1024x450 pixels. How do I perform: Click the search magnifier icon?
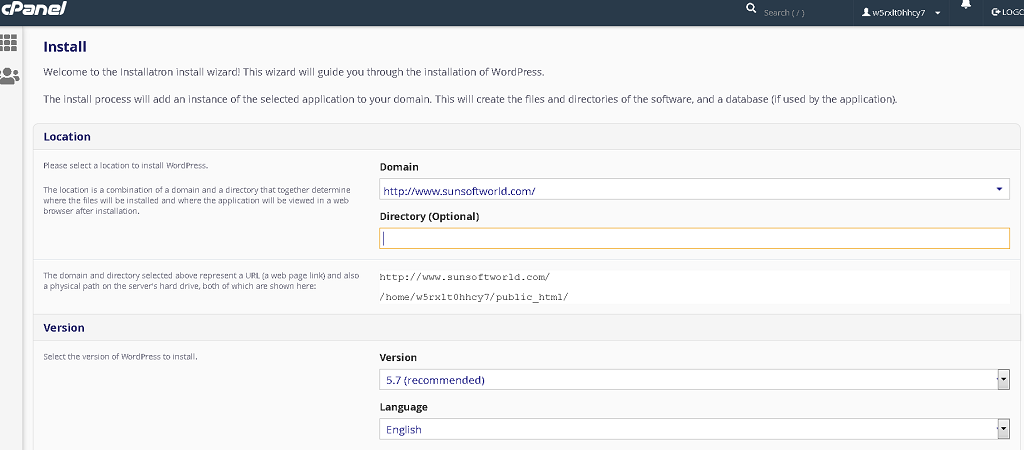point(751,9)
